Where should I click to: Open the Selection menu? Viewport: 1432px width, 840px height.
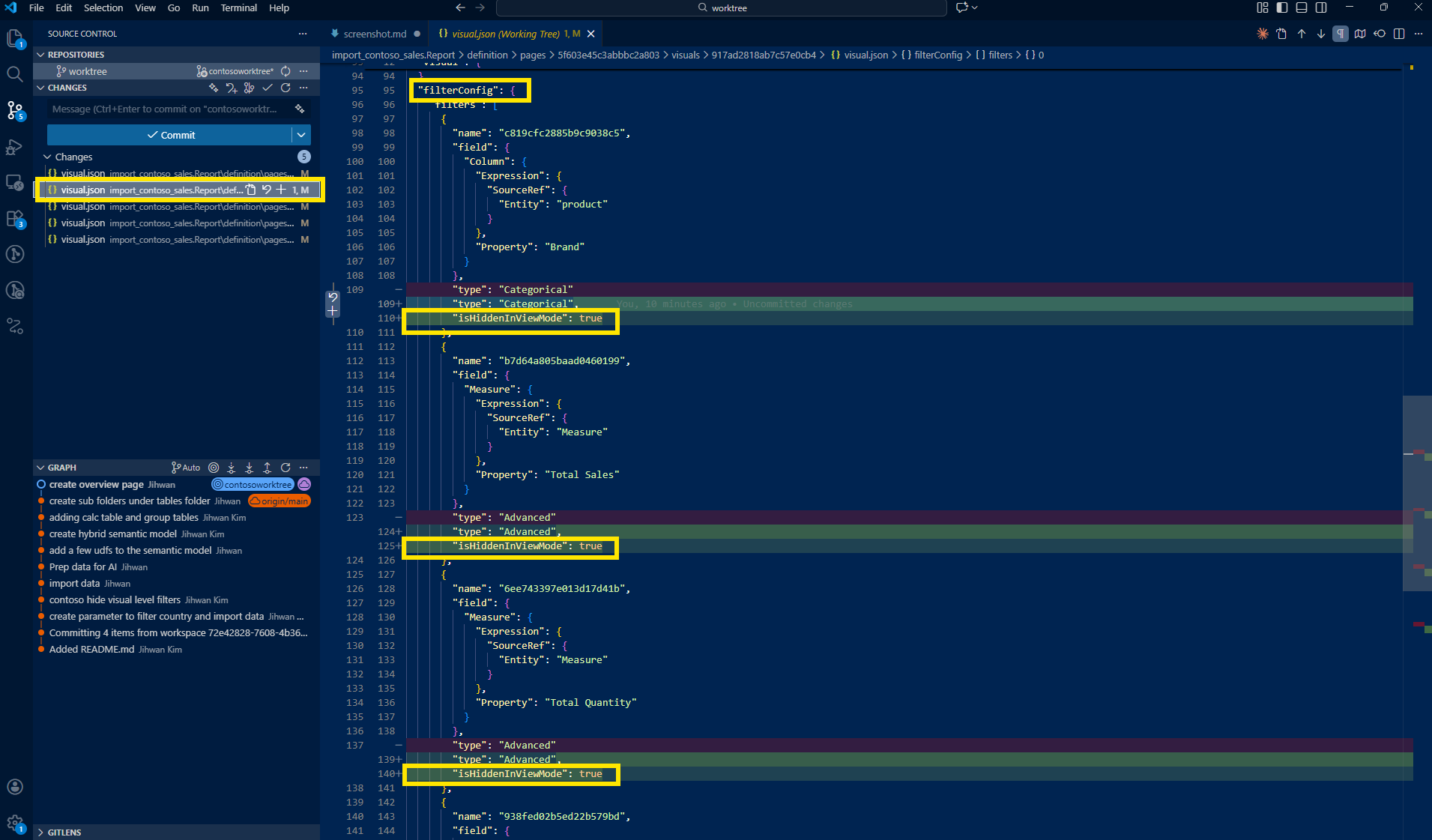103,7
